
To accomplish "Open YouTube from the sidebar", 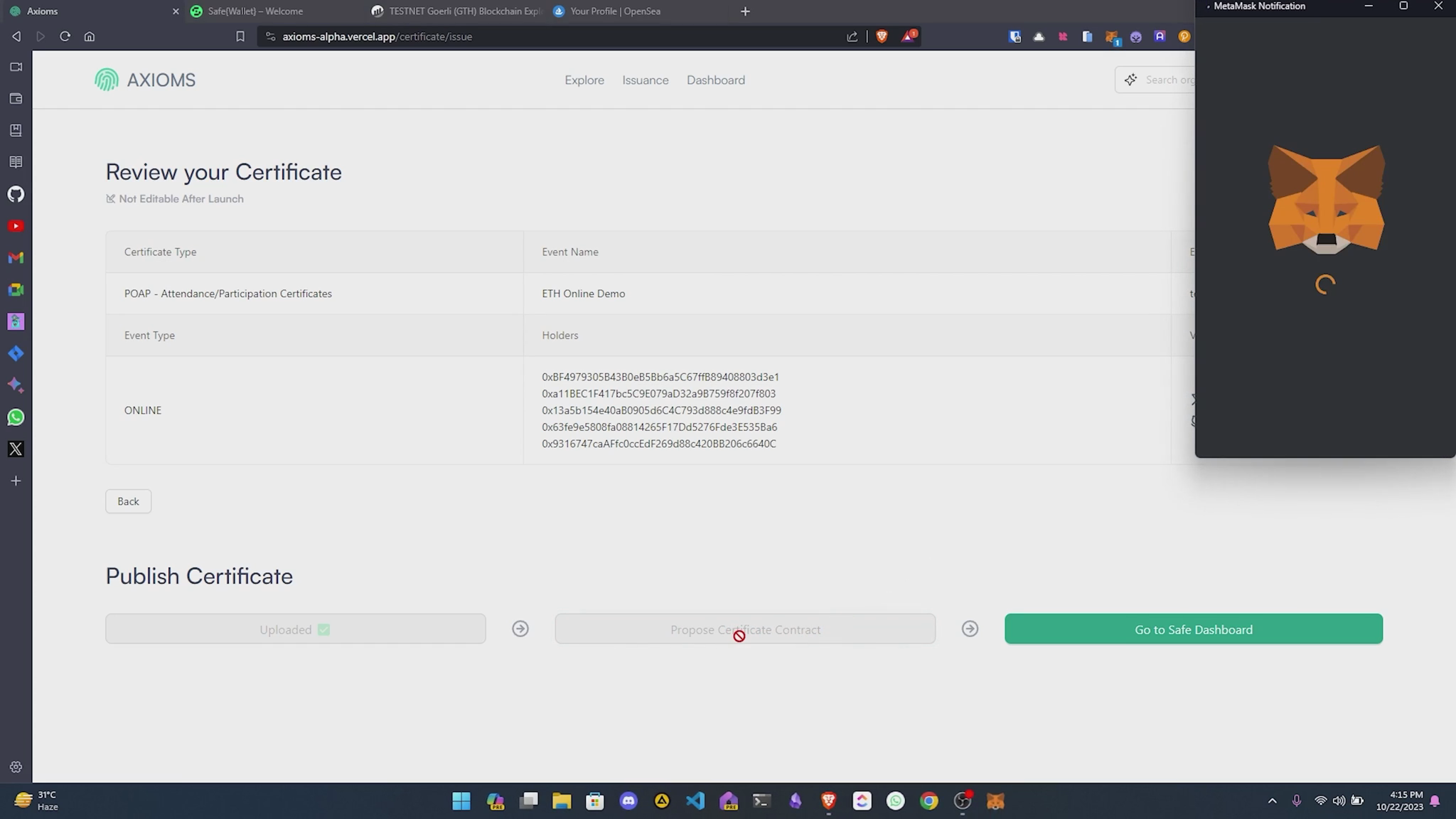I will [x=16, y=226].
